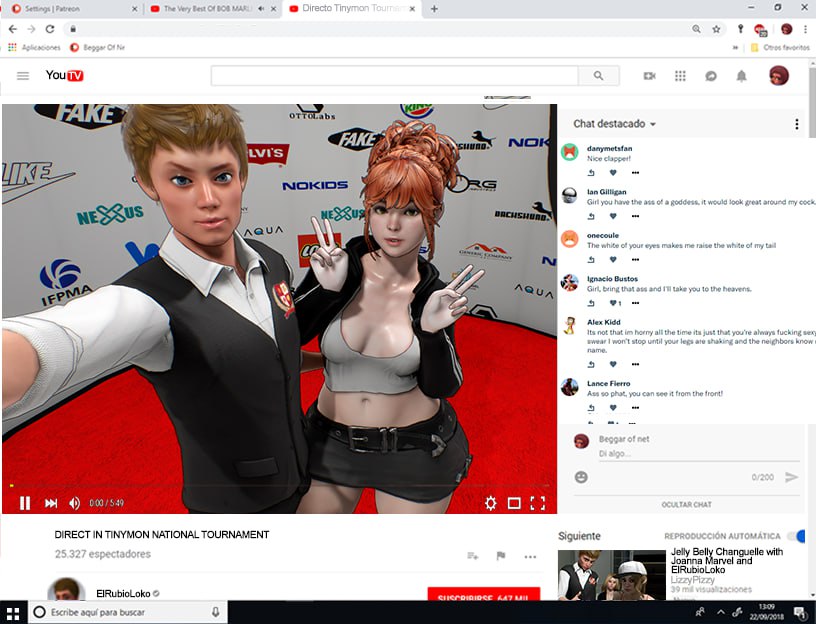Screen dimensions: 816x624
Task: Switch to The Very Best Of Bob Marley tab
Action: point(205,9)
